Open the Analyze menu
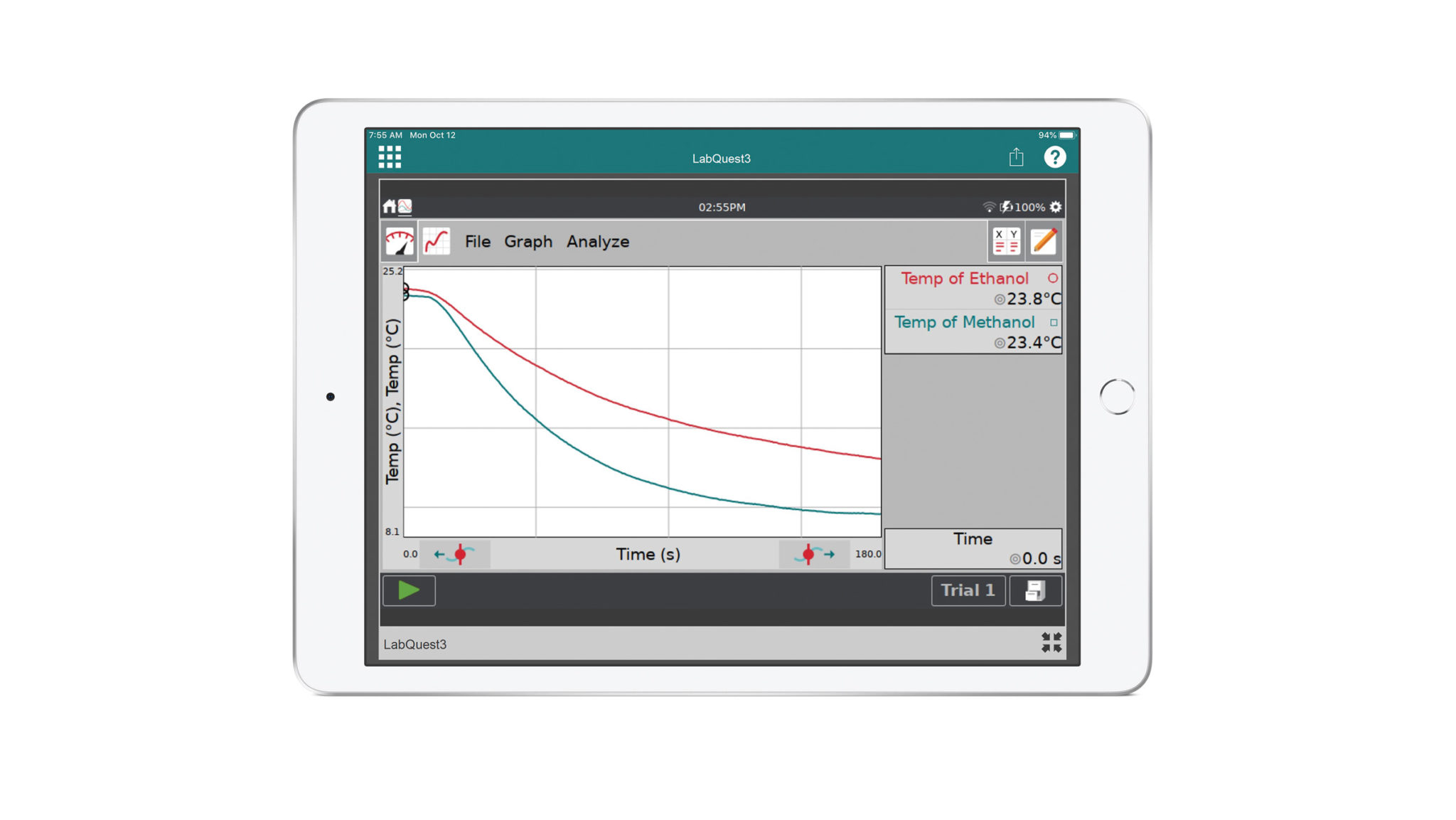The width and height of the screenshot is (1456, 820). coord(597,242)
